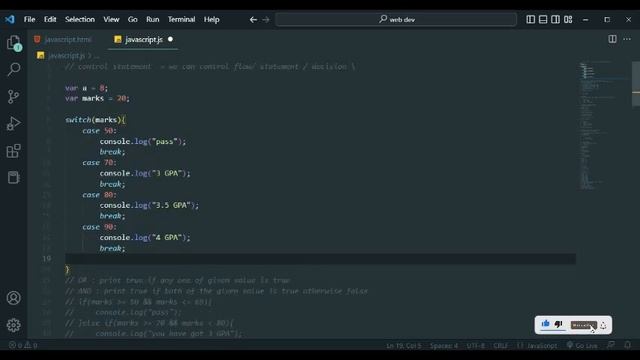Click the thumbs-up icon in the overlay

(545, 324)
